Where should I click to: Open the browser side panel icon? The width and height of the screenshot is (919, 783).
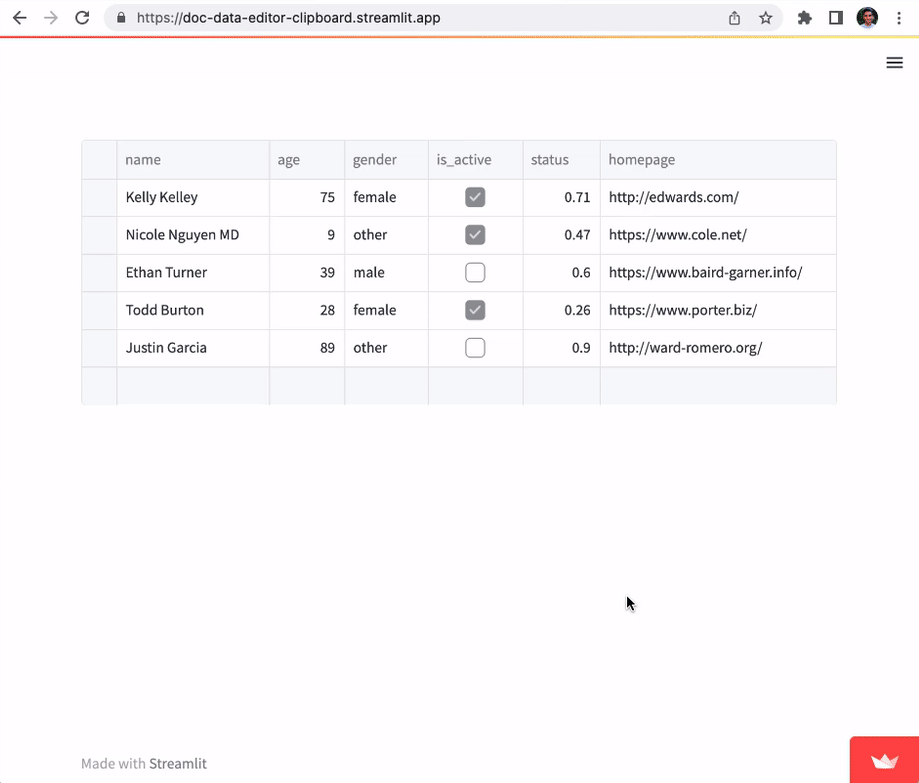coord(836,17)
